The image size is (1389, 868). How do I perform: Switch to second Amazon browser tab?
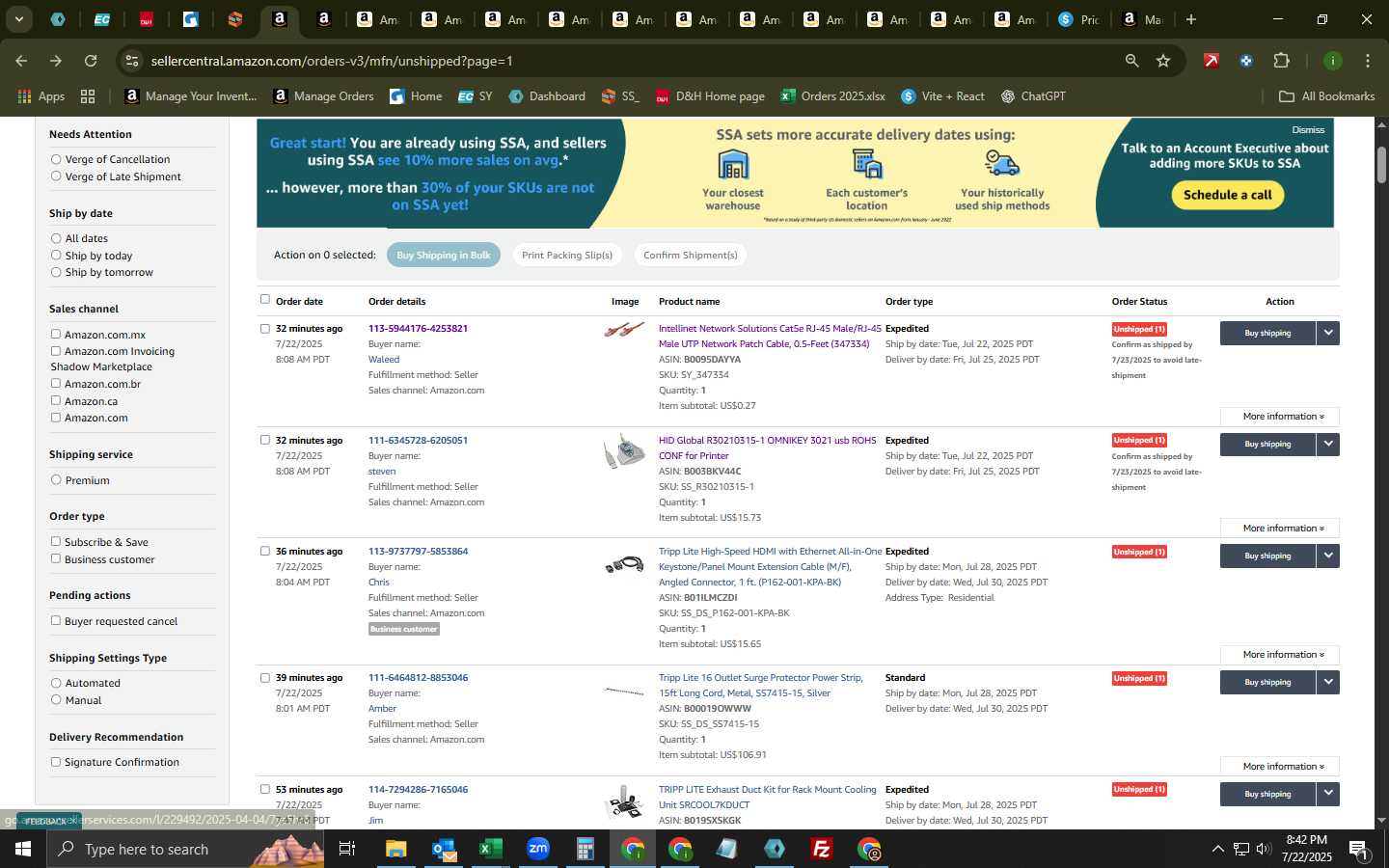tap(324, 19)
